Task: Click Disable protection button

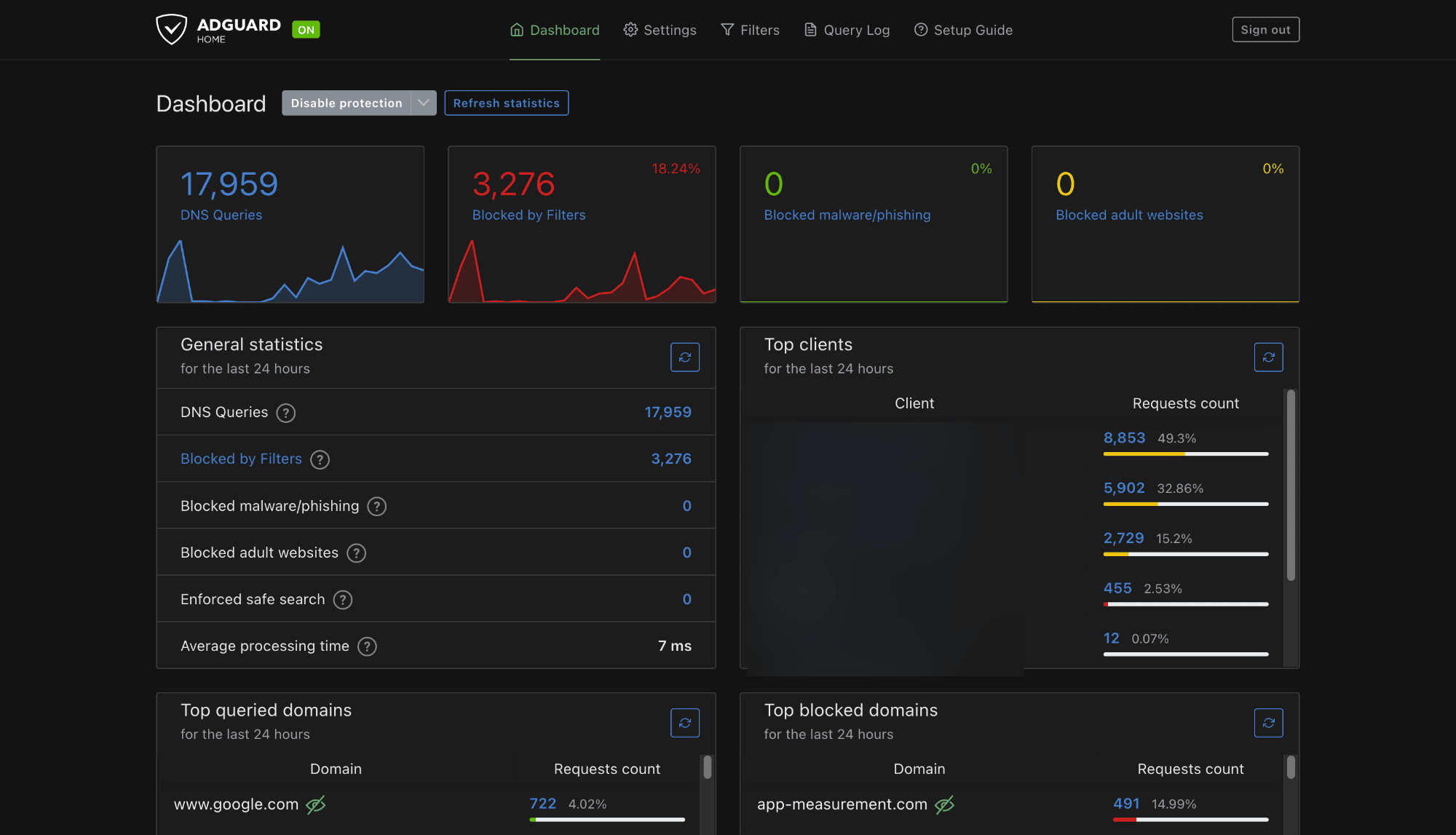Action: (x=347, y=103)
